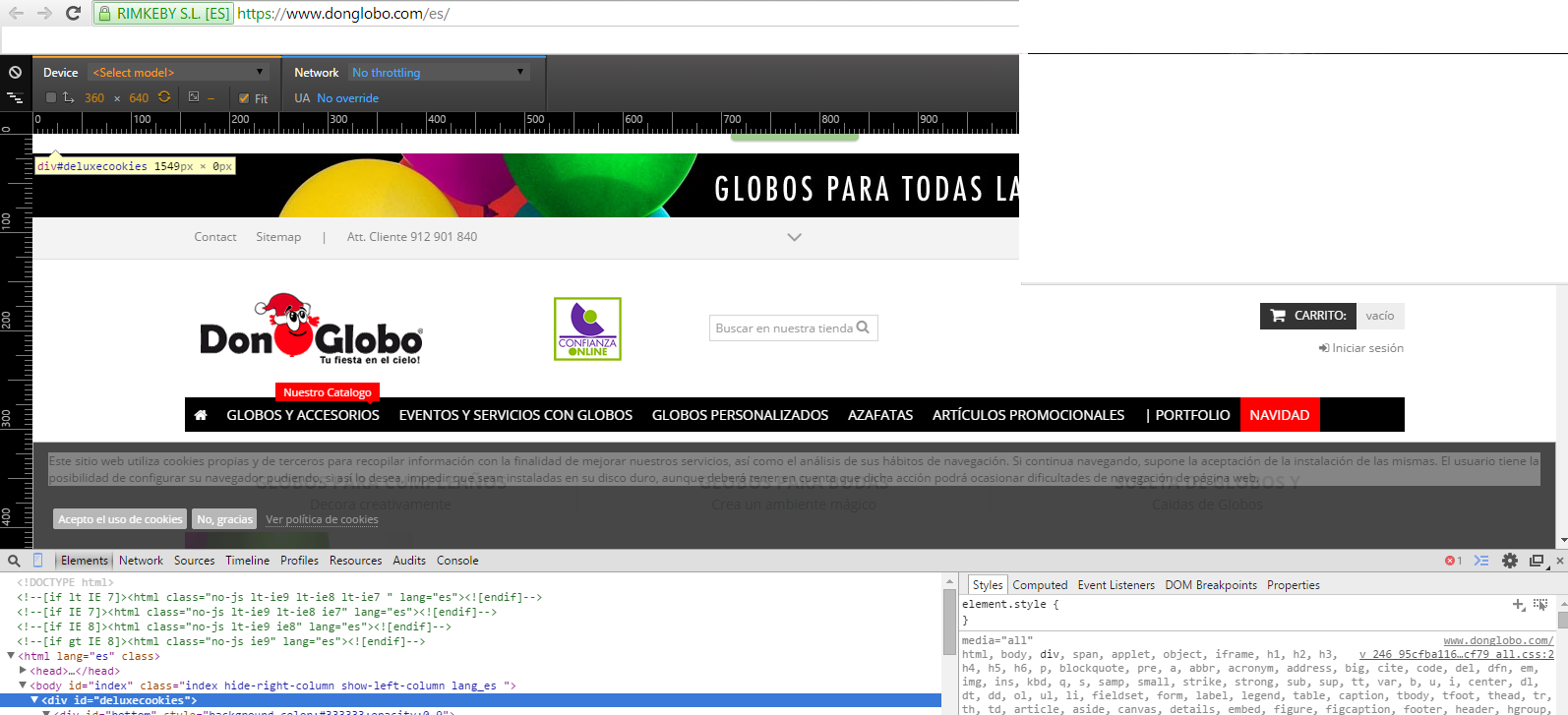Viewport: 1568px width, 715px height.
Task: Click 'Acepto el uso de cookies' button
Action: pyautogui.click(x=120, y=519)
